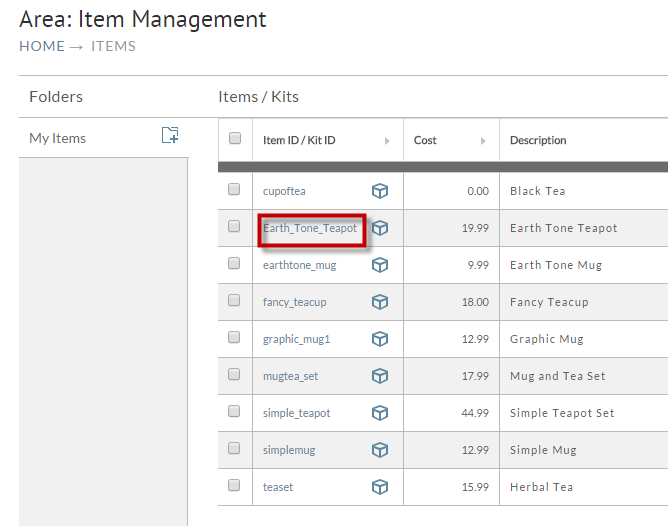Select ITEMS in the breadcrumb trail
Image resolution: width=668 pixels, height=526 pixels.
pyautogui.click(x=113, y=46)
